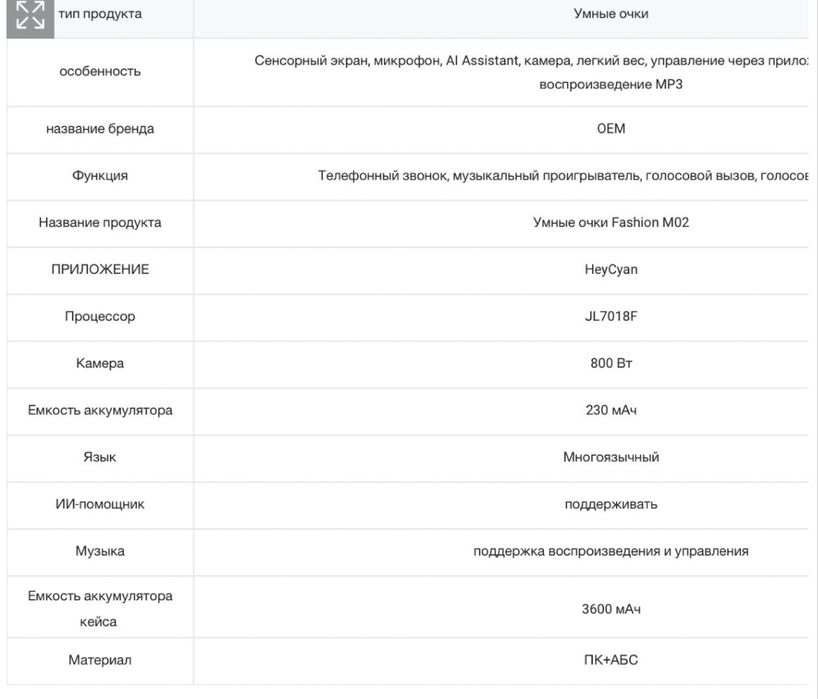Select the "3600 мАч" case battery value
818x699 pixels.
[611, 609]
